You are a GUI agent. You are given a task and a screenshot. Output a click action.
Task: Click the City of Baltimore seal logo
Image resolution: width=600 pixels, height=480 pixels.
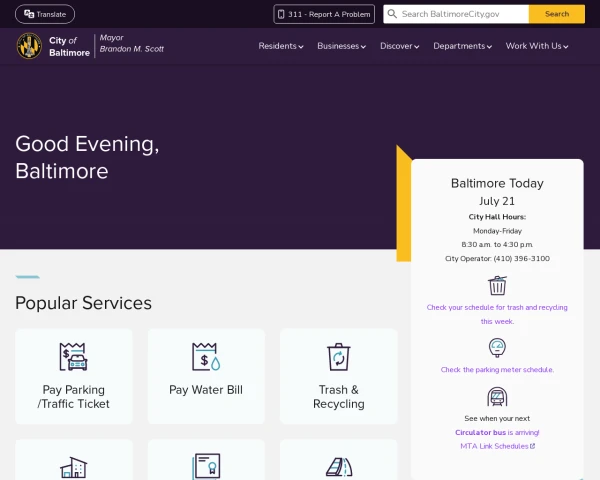click(29, 46)
